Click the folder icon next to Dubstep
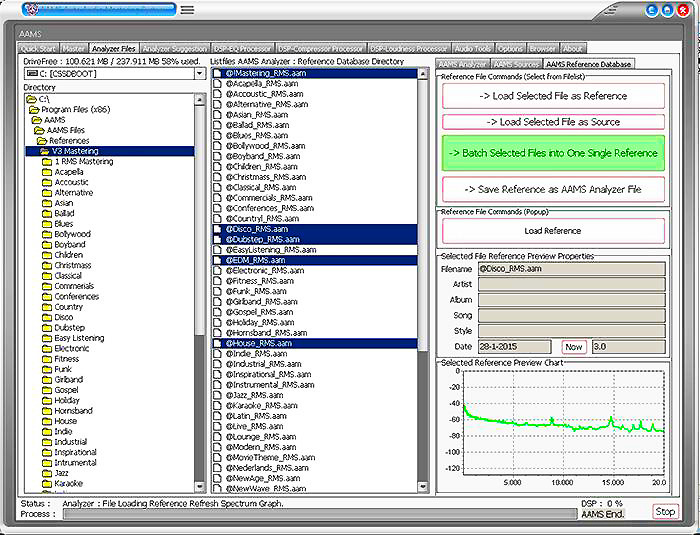The height and width of the screenshot is (535, 700). [47, 328]
